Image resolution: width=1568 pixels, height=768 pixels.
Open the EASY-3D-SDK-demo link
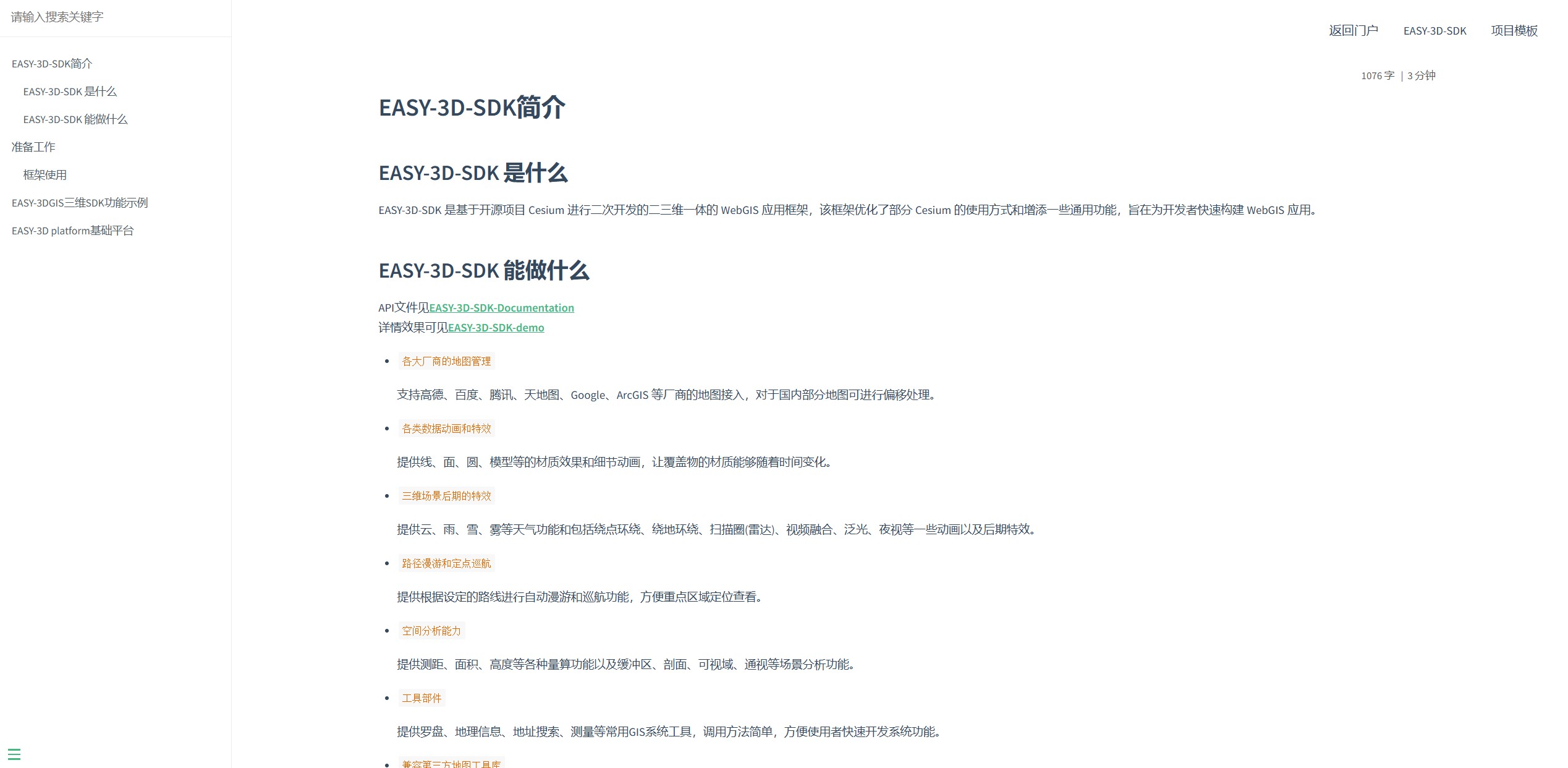click(x=496, y=328)
